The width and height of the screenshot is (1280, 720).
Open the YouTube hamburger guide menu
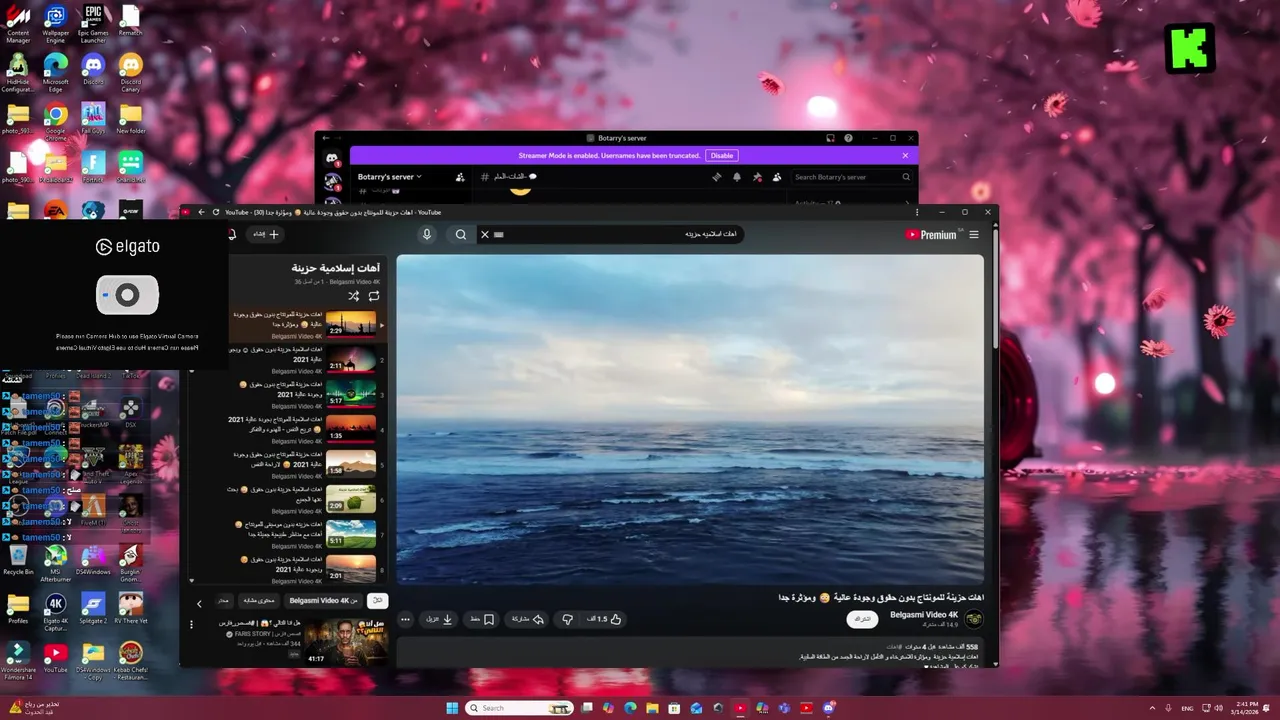974,235
